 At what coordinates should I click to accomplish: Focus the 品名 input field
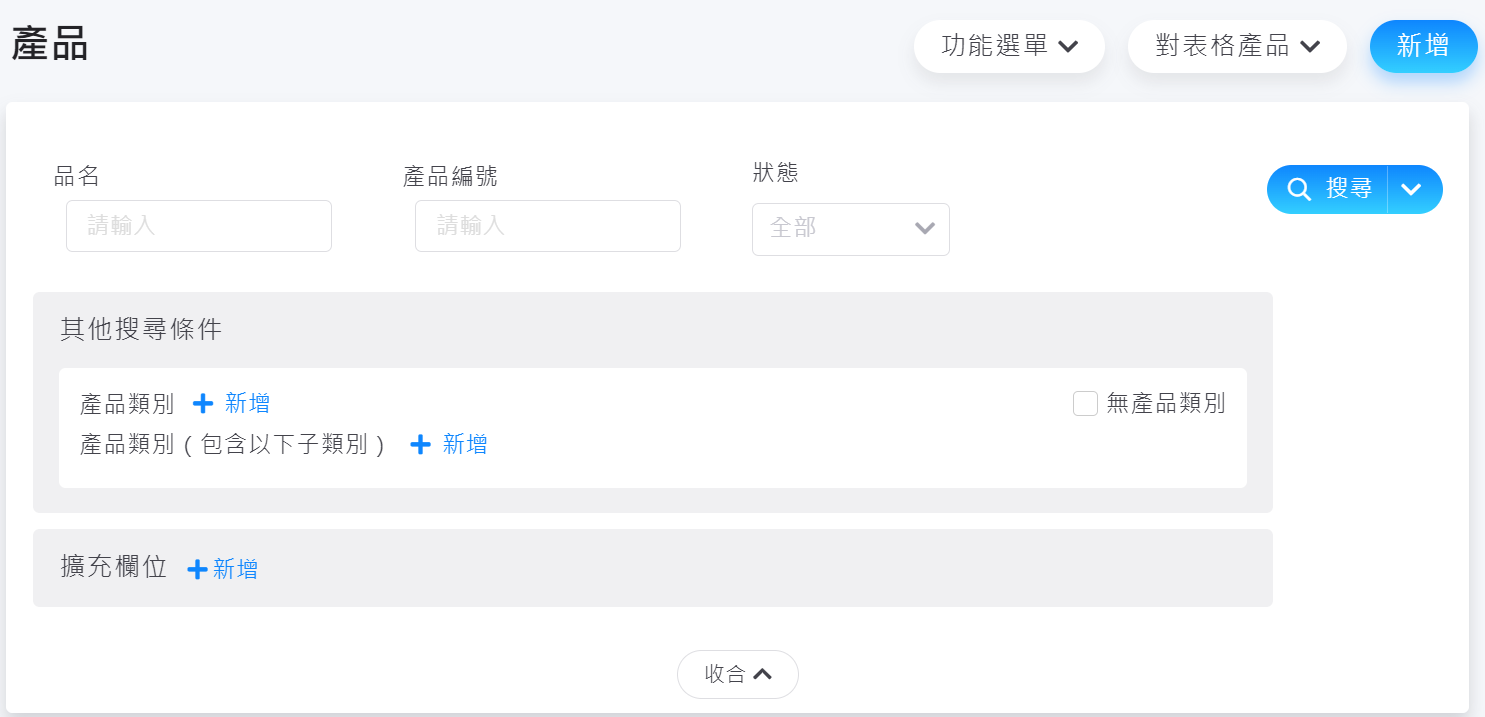199,226
